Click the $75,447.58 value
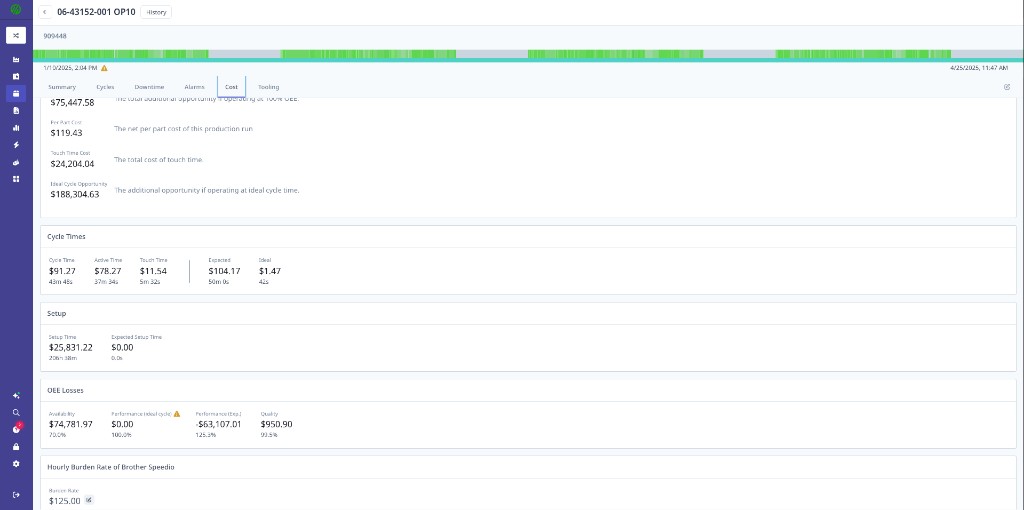Screen dimensions: 1024x510 point(72,103)
